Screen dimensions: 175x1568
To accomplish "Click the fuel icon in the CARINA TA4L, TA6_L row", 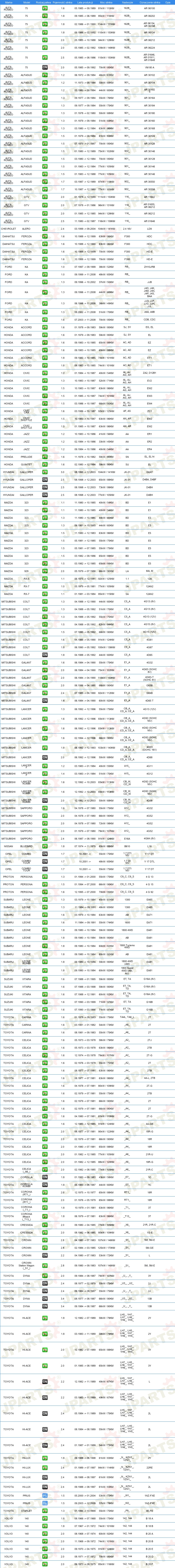I will click(45, 1017).
